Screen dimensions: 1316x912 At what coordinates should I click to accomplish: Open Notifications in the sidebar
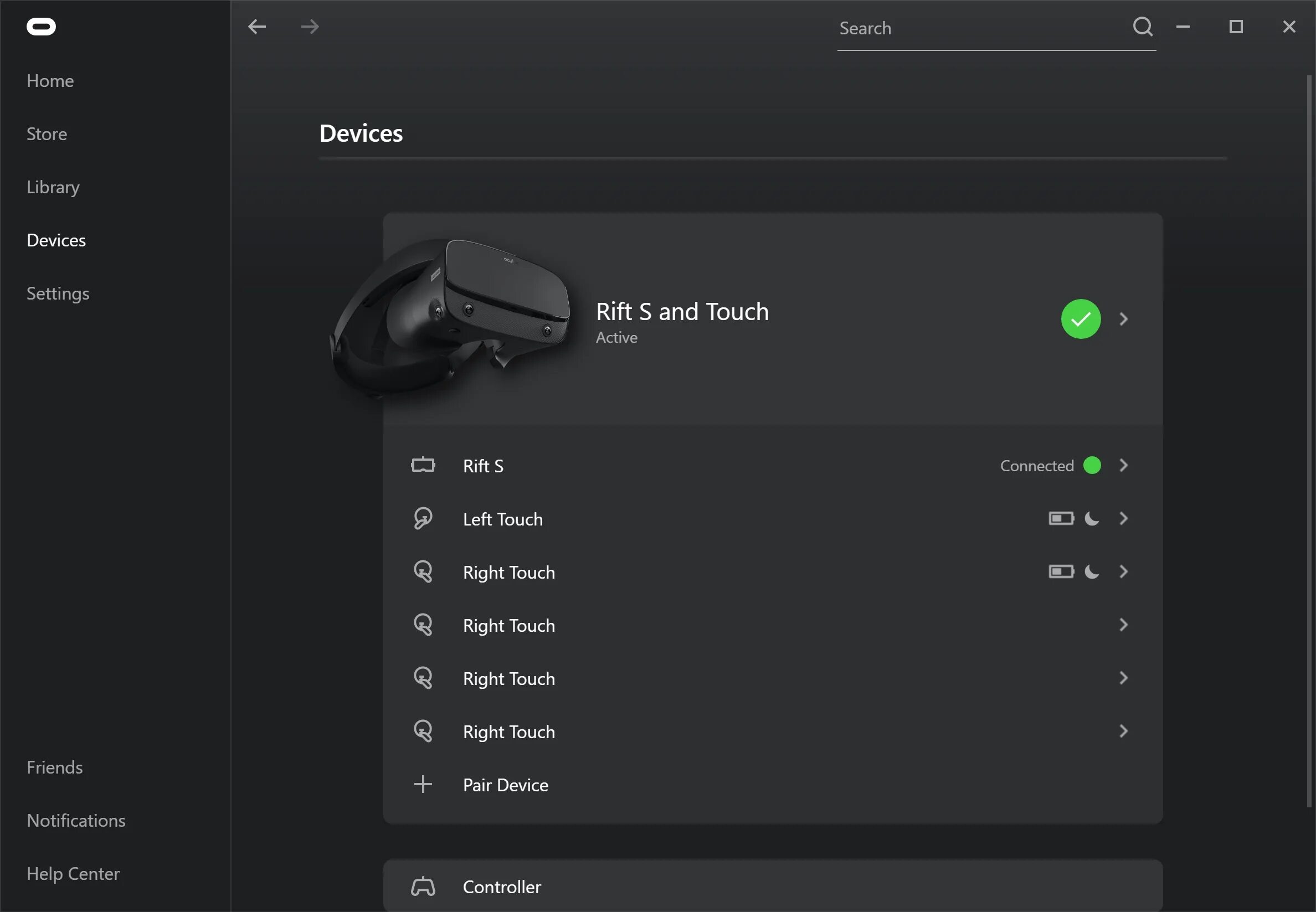pyautogui.click(x=76, y=820)
